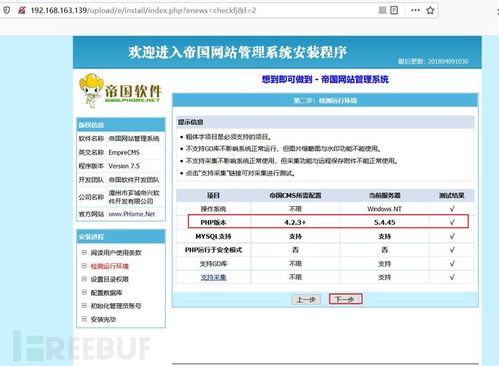Open the www.PHome.Net official site link
This screenshot has width=499, height=366.
click(132, 214)
